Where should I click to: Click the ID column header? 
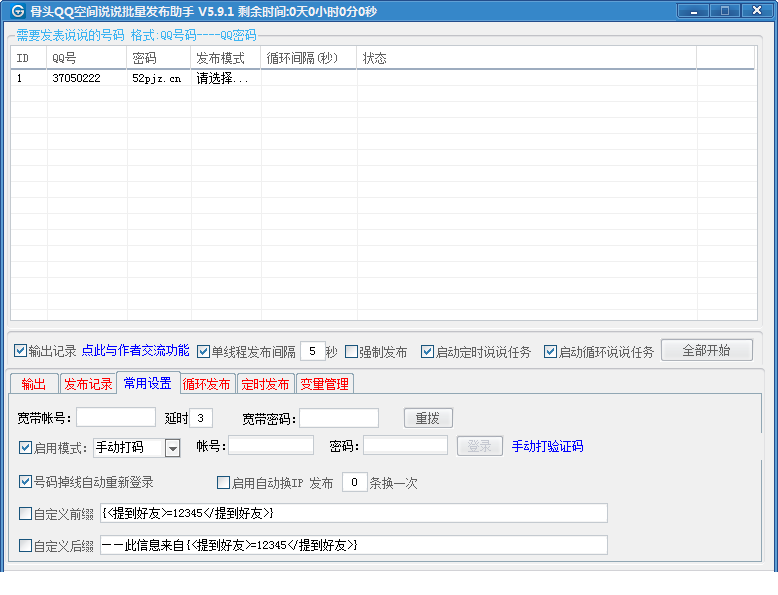click(29, 58)
